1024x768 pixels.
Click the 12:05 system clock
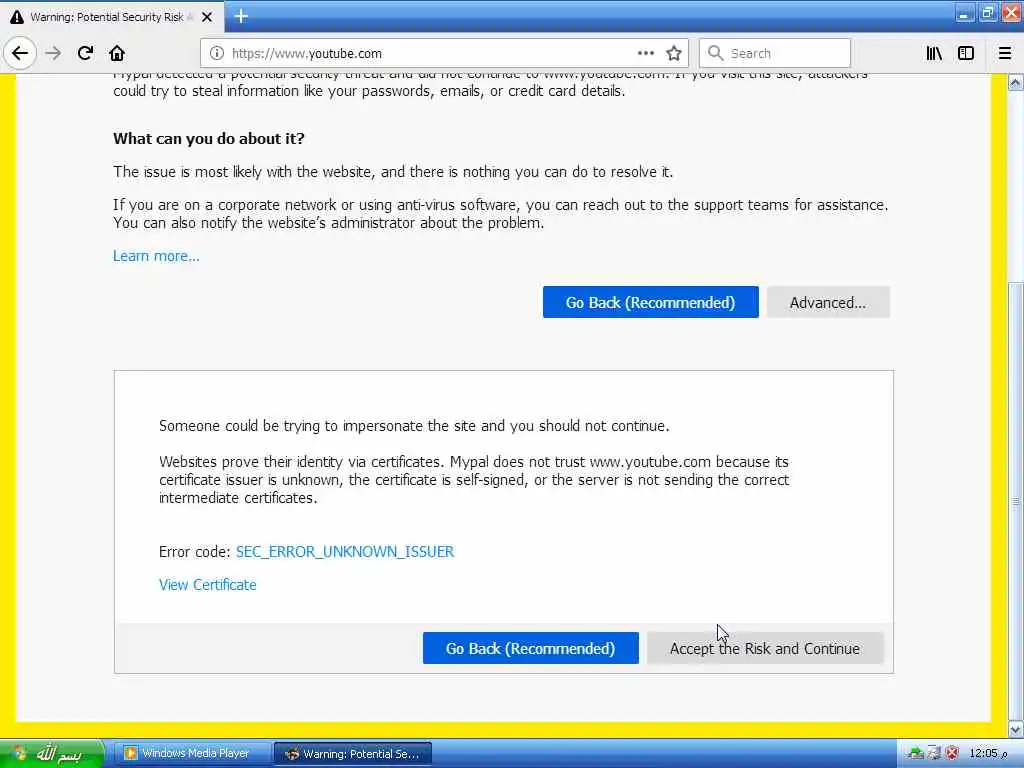(988, 754)
